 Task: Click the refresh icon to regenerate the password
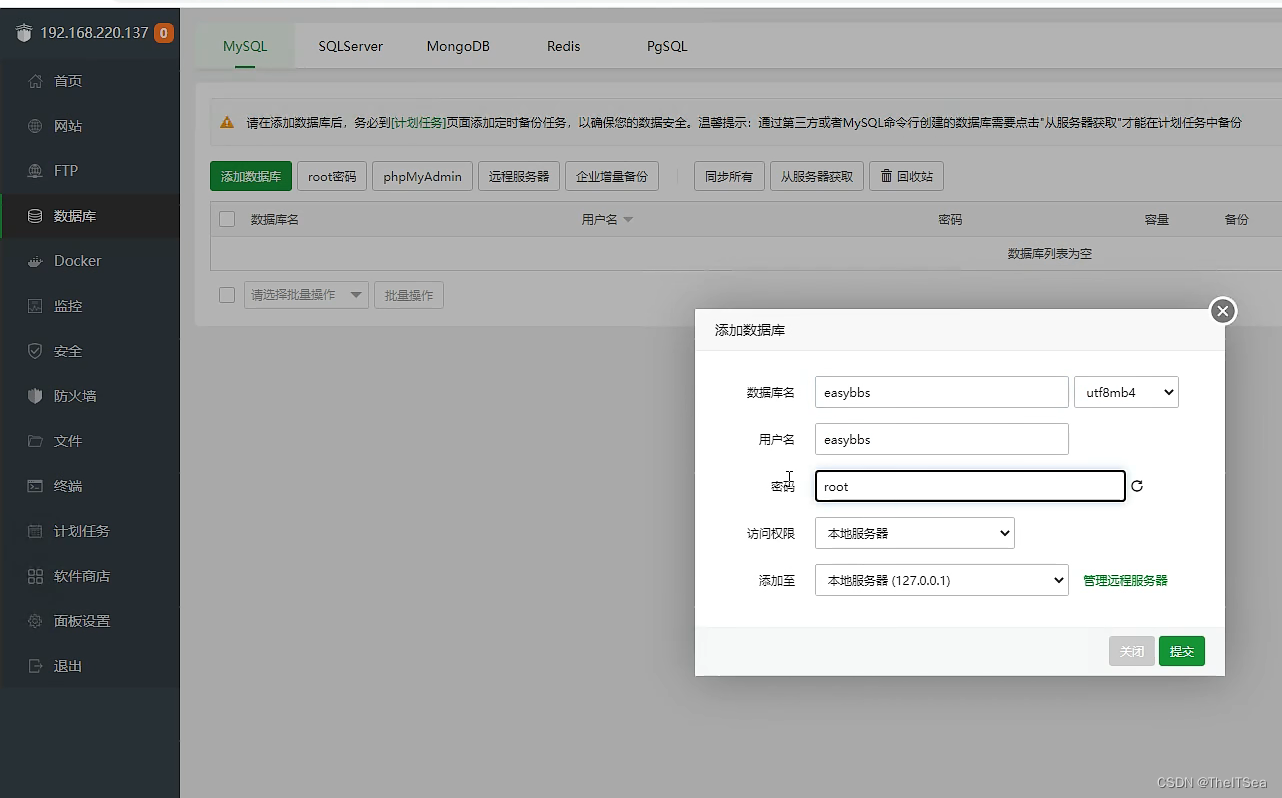pyautogui.click(x=1137, y=487)
